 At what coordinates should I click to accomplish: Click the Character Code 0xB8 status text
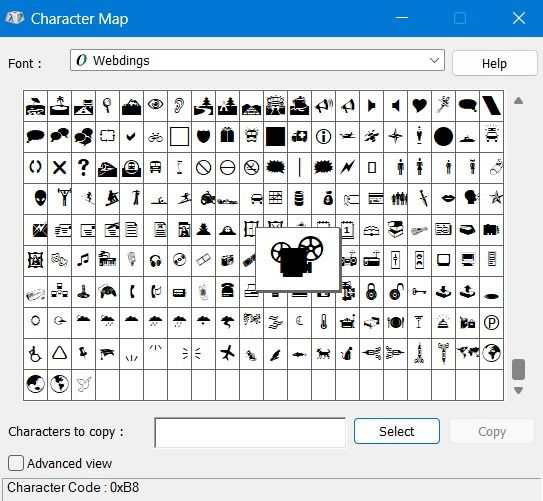[x=73, y=487]
